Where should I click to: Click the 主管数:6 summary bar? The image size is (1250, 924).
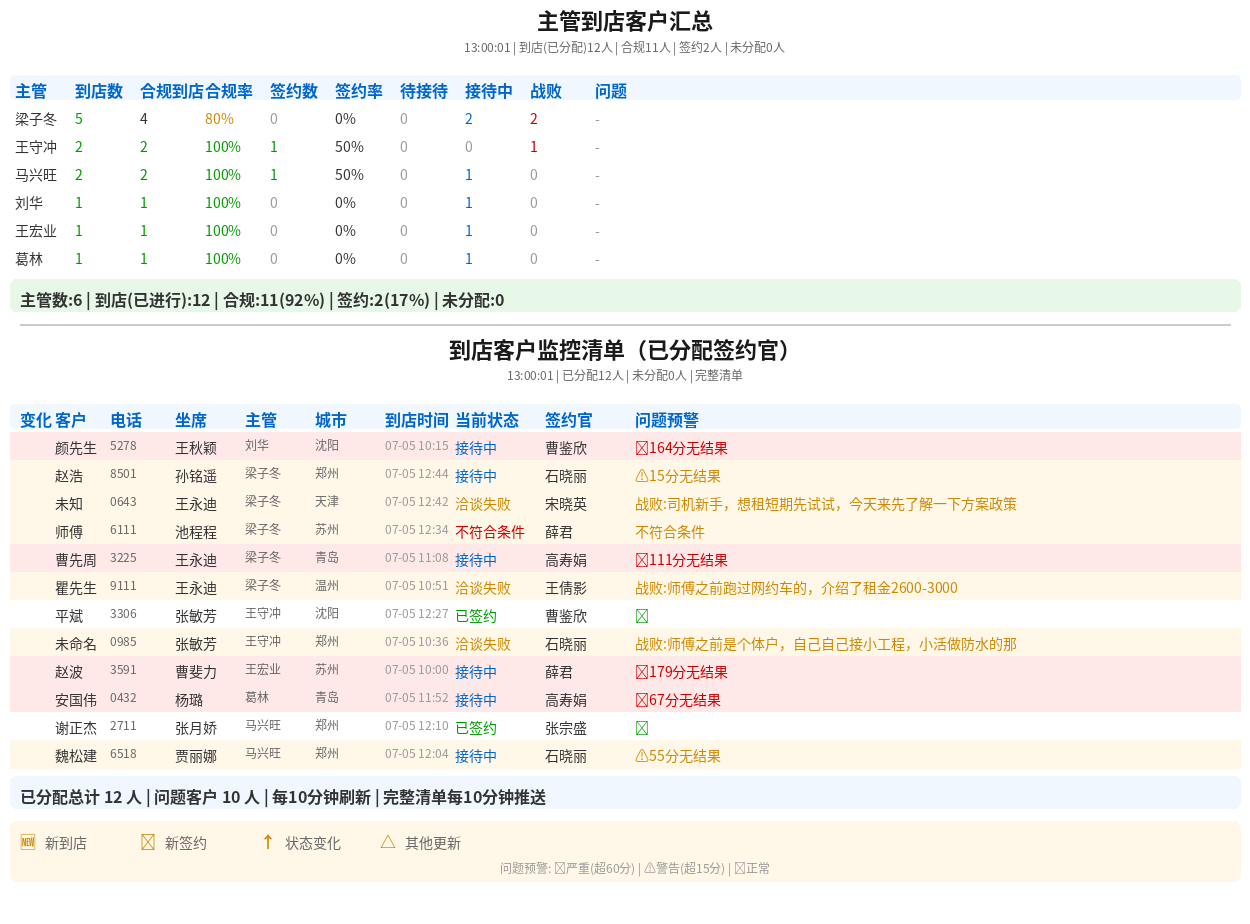click(x=625, y=296)
